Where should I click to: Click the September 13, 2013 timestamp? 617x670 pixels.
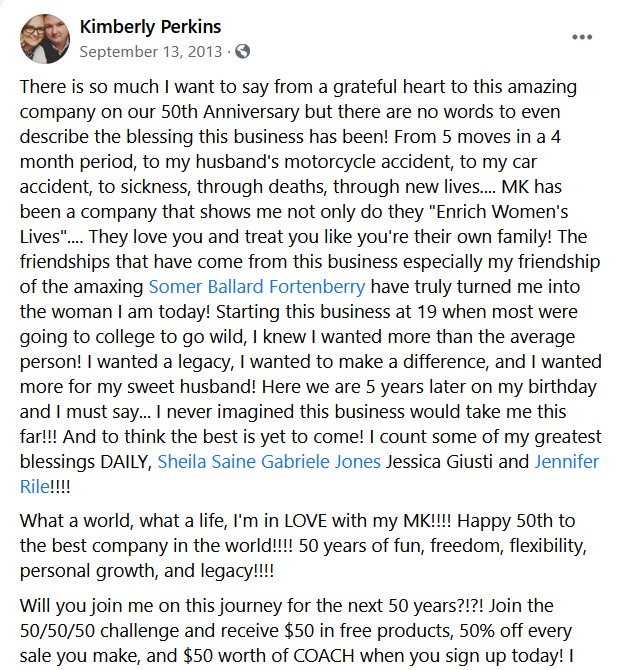(151, 51)
